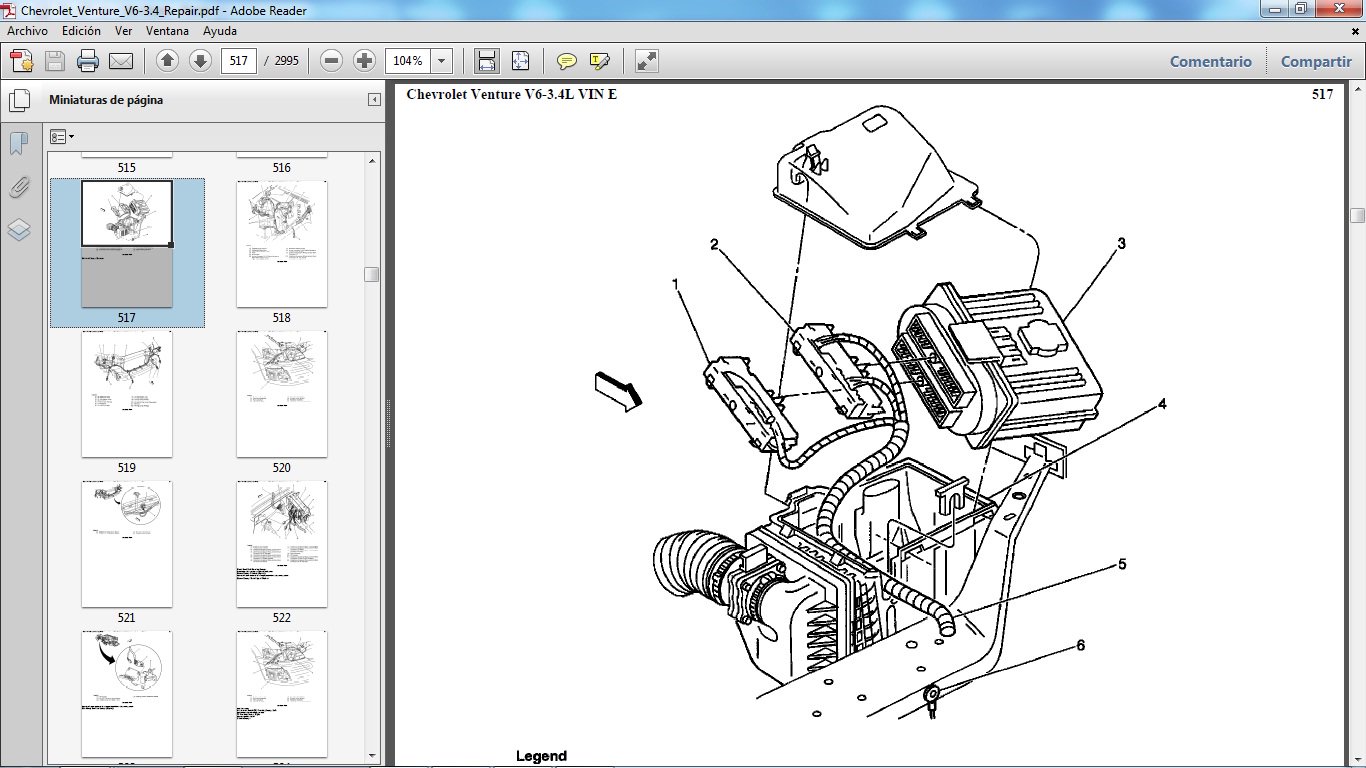Image resolution: width=1366 pixels, height=768 pixels.
Task: Click the '516' thumbnail page label
Action: 282,168
